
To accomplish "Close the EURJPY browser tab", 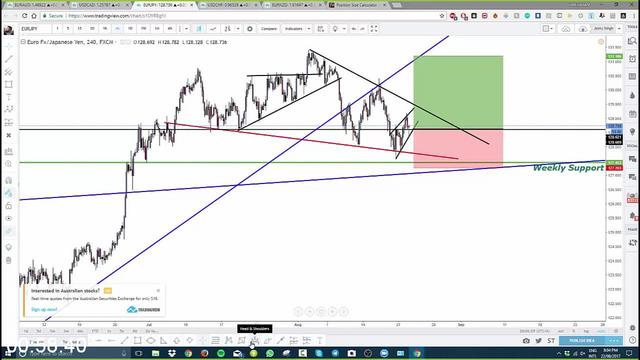I will click(191, 5).
